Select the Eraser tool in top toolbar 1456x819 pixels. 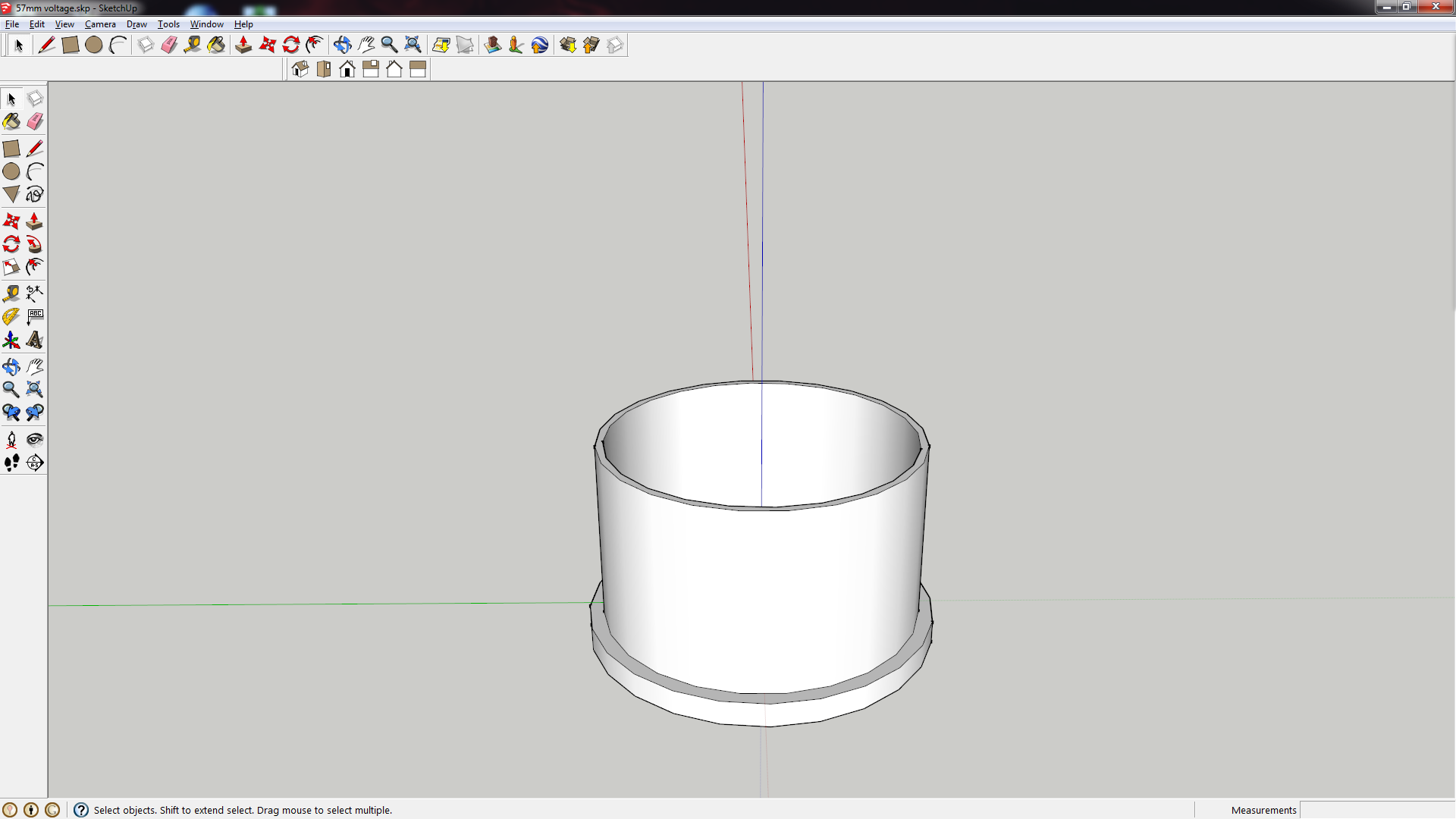click(x=169, y=45)
